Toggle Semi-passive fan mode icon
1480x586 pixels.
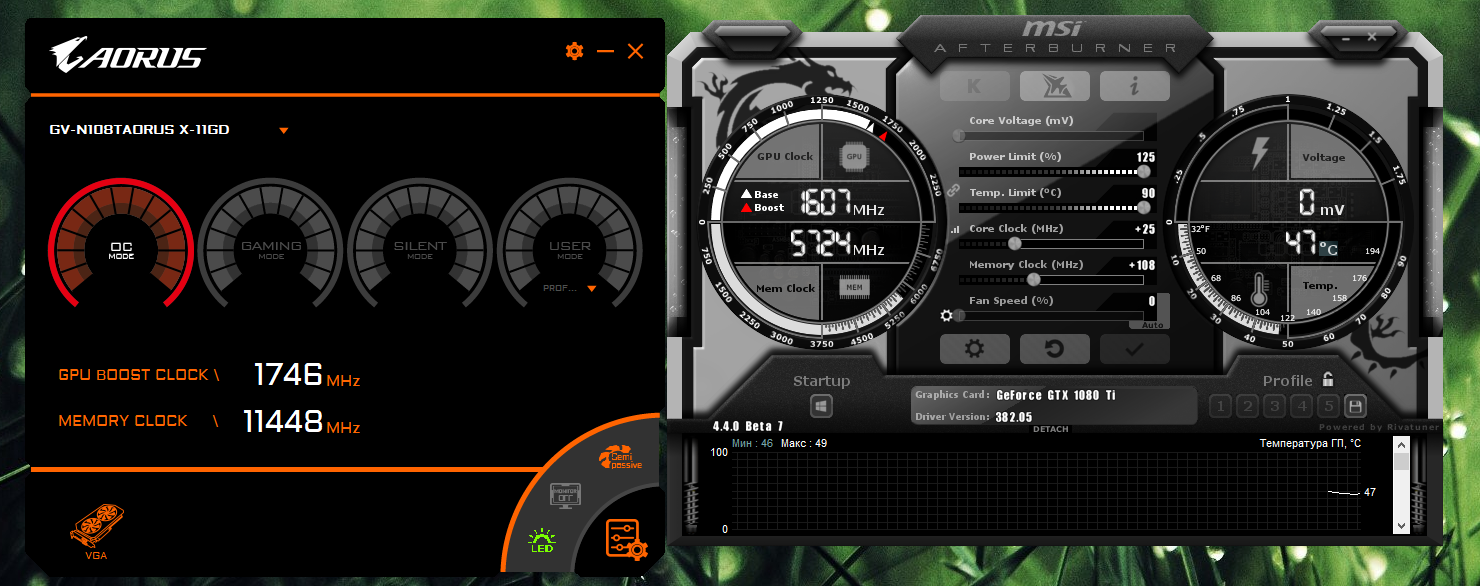tap(620, 459)
